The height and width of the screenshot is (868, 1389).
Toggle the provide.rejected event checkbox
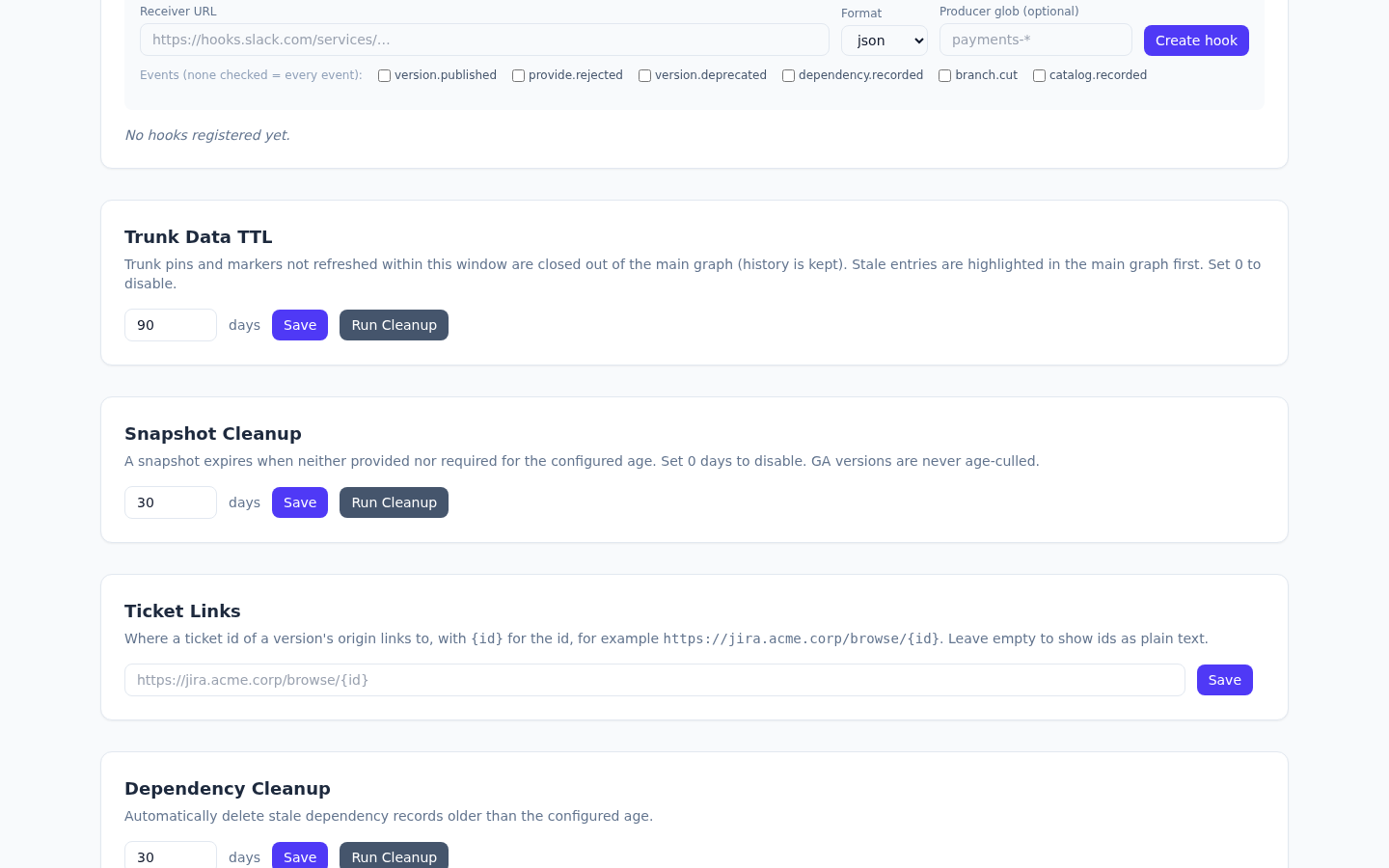coord(519,75)
